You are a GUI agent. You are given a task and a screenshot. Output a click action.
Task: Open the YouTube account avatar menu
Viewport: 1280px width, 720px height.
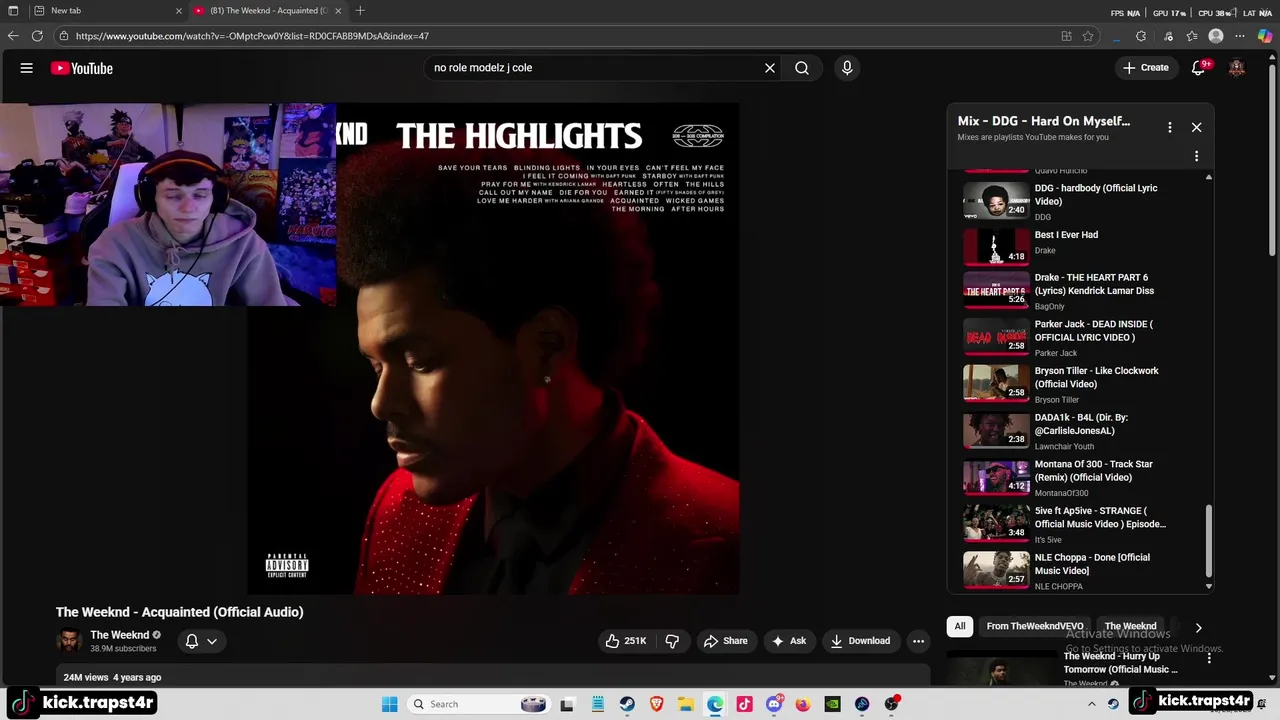(1237, 68)
